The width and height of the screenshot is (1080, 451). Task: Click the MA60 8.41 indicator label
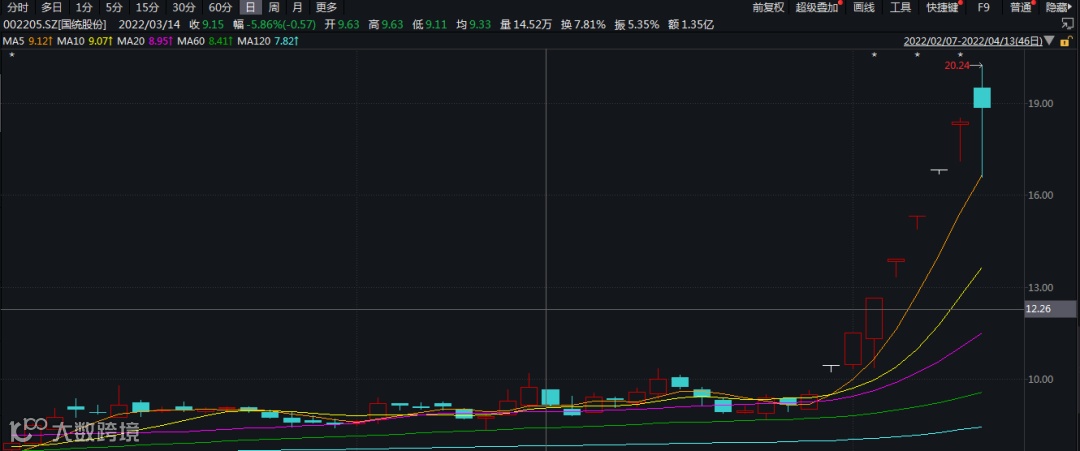point(205,41)
